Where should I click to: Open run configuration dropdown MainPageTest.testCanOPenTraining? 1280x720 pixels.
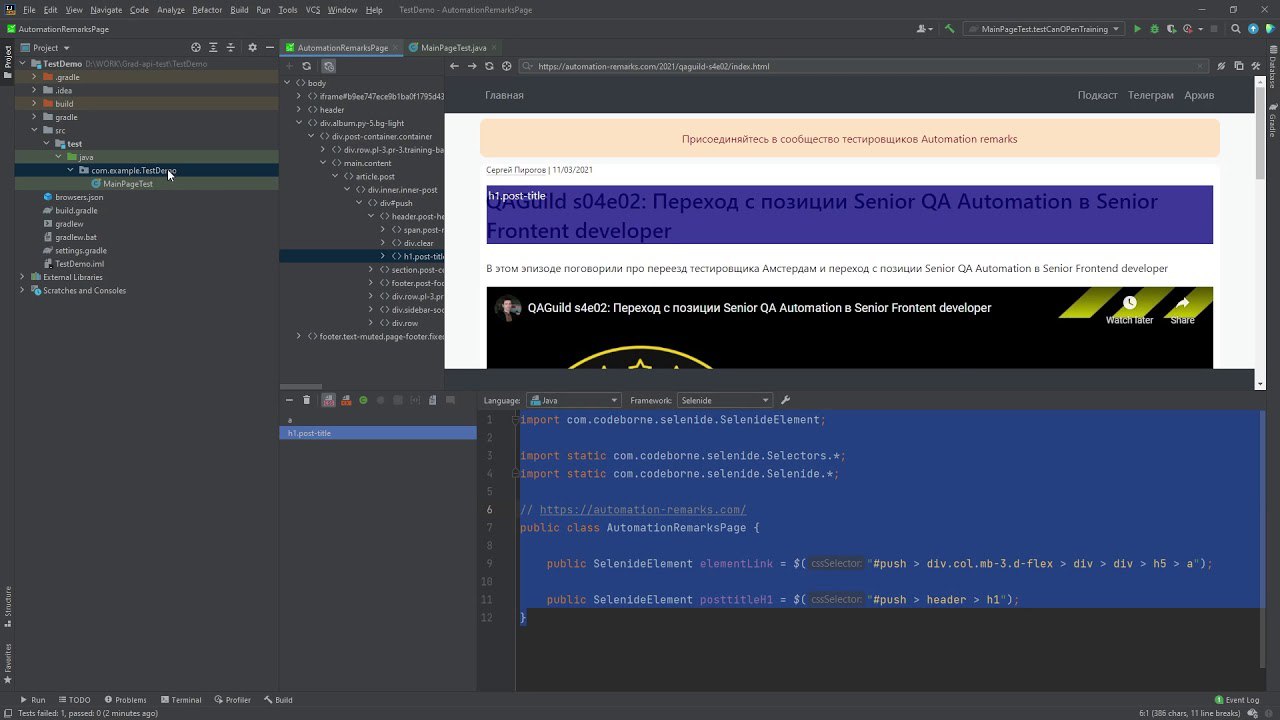coord(1044,29)
